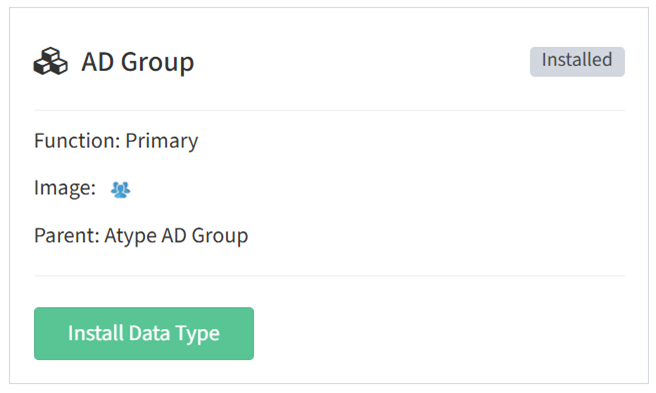
Task: Click the blue users group image icon
Action: [x=120, y=190]
